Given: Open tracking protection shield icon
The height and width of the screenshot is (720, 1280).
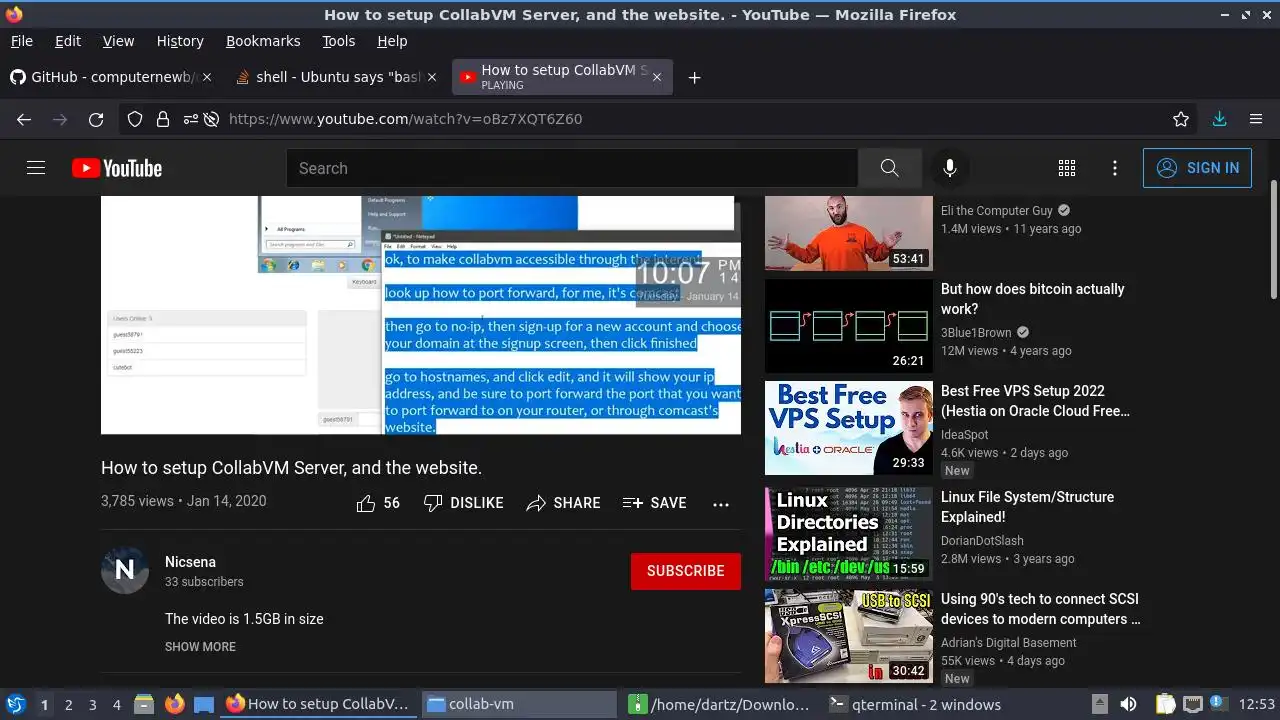Looking at the screenshot, I should [x=135, y=119].
